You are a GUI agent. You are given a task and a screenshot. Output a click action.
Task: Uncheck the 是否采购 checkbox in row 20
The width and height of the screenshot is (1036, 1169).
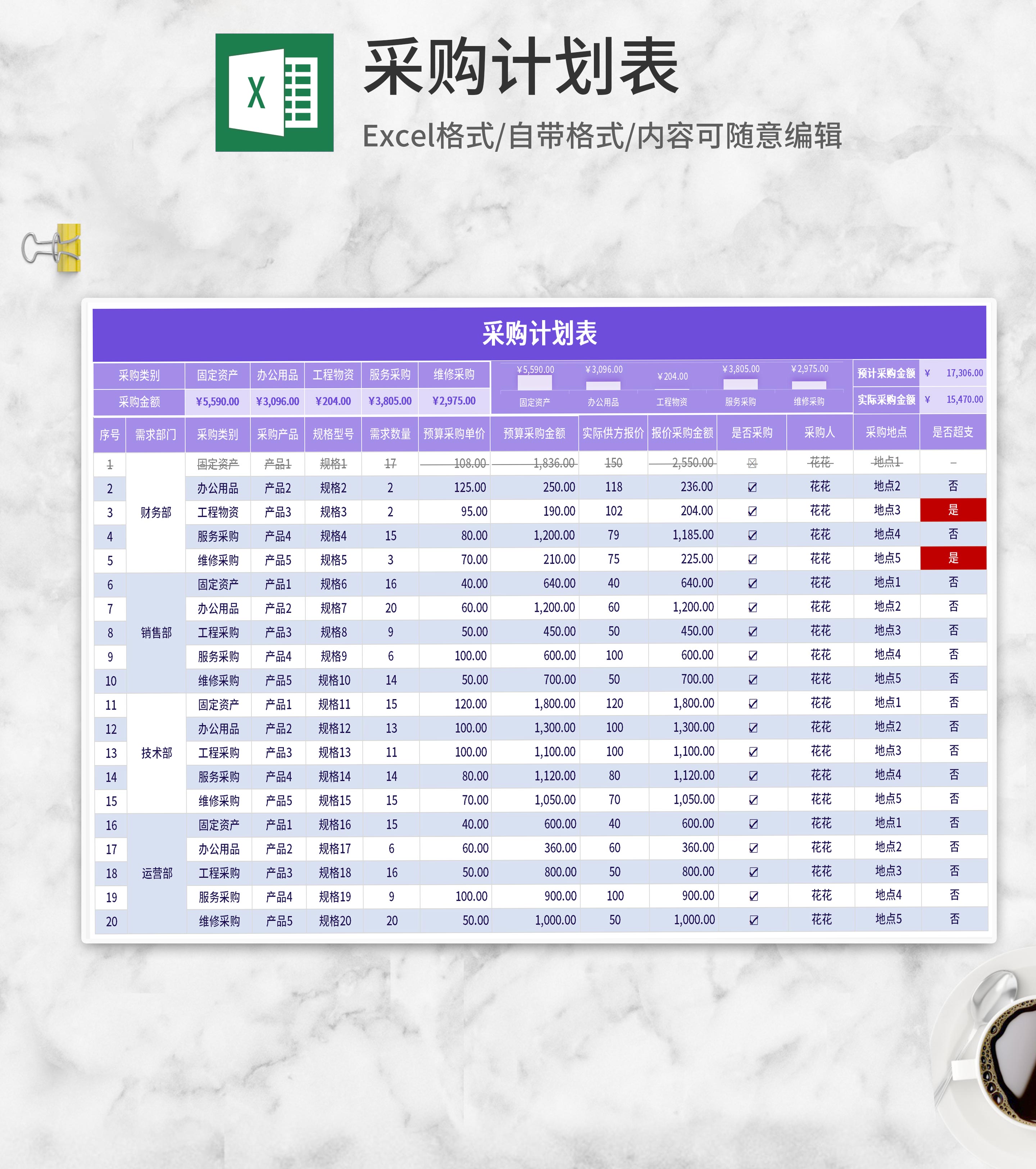753,920
